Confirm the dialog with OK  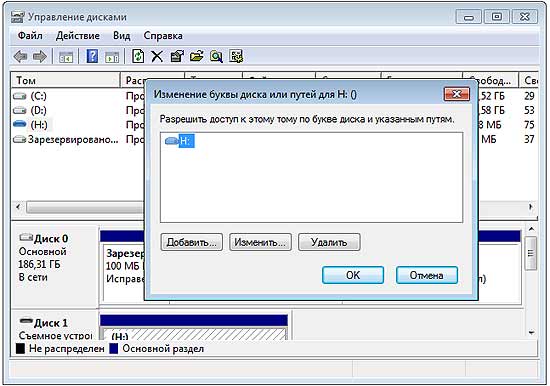[x=353, y=275]
